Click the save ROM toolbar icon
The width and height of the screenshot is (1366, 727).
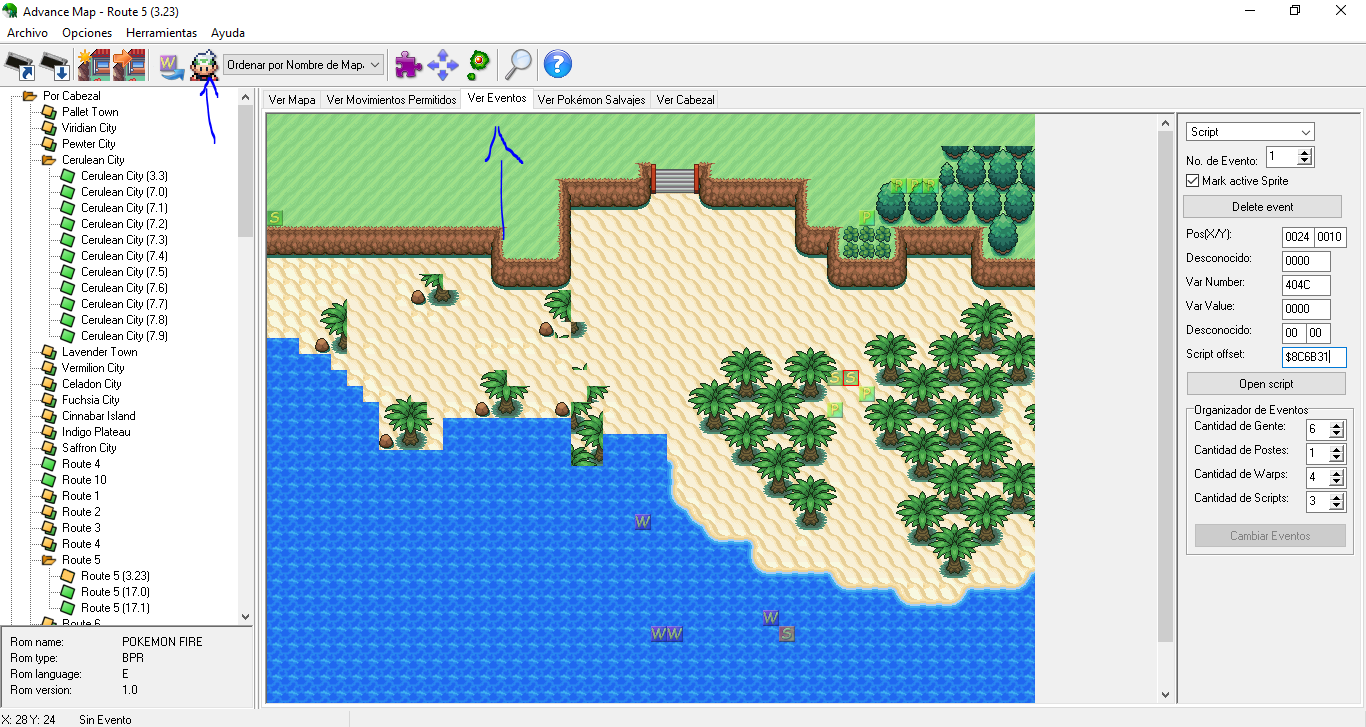coord(55,66)
